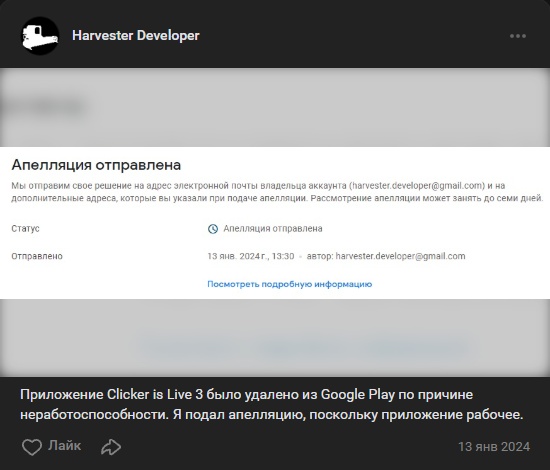Viewport: 550px width, 470px height.
Task: Click the appeal description paragraph
Action: pyautogui.click(x=277, y=192)
